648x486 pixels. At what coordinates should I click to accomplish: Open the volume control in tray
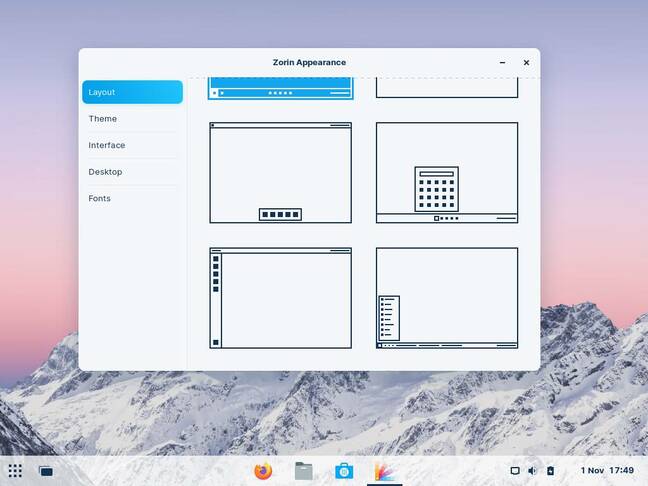click(x=532, y=471)
